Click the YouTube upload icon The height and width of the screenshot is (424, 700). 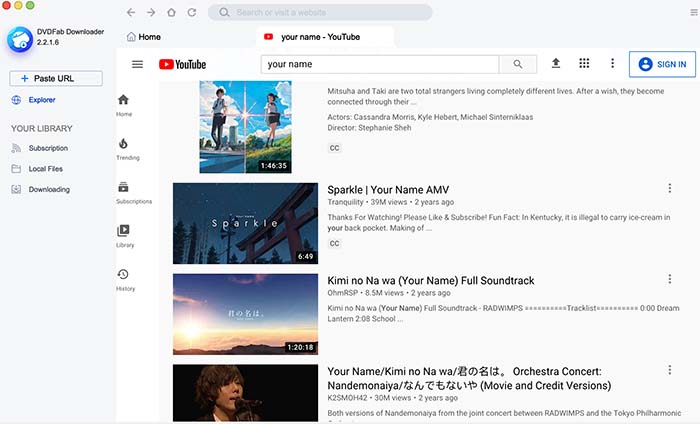click(x=556, y=64)
